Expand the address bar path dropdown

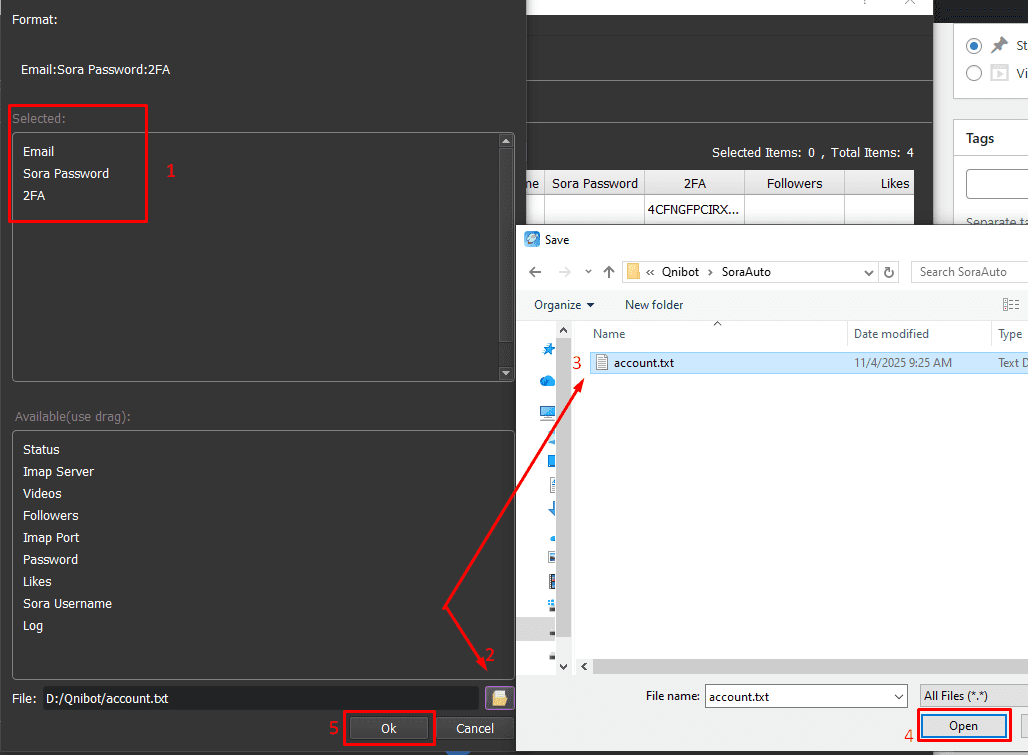(868, 272)
